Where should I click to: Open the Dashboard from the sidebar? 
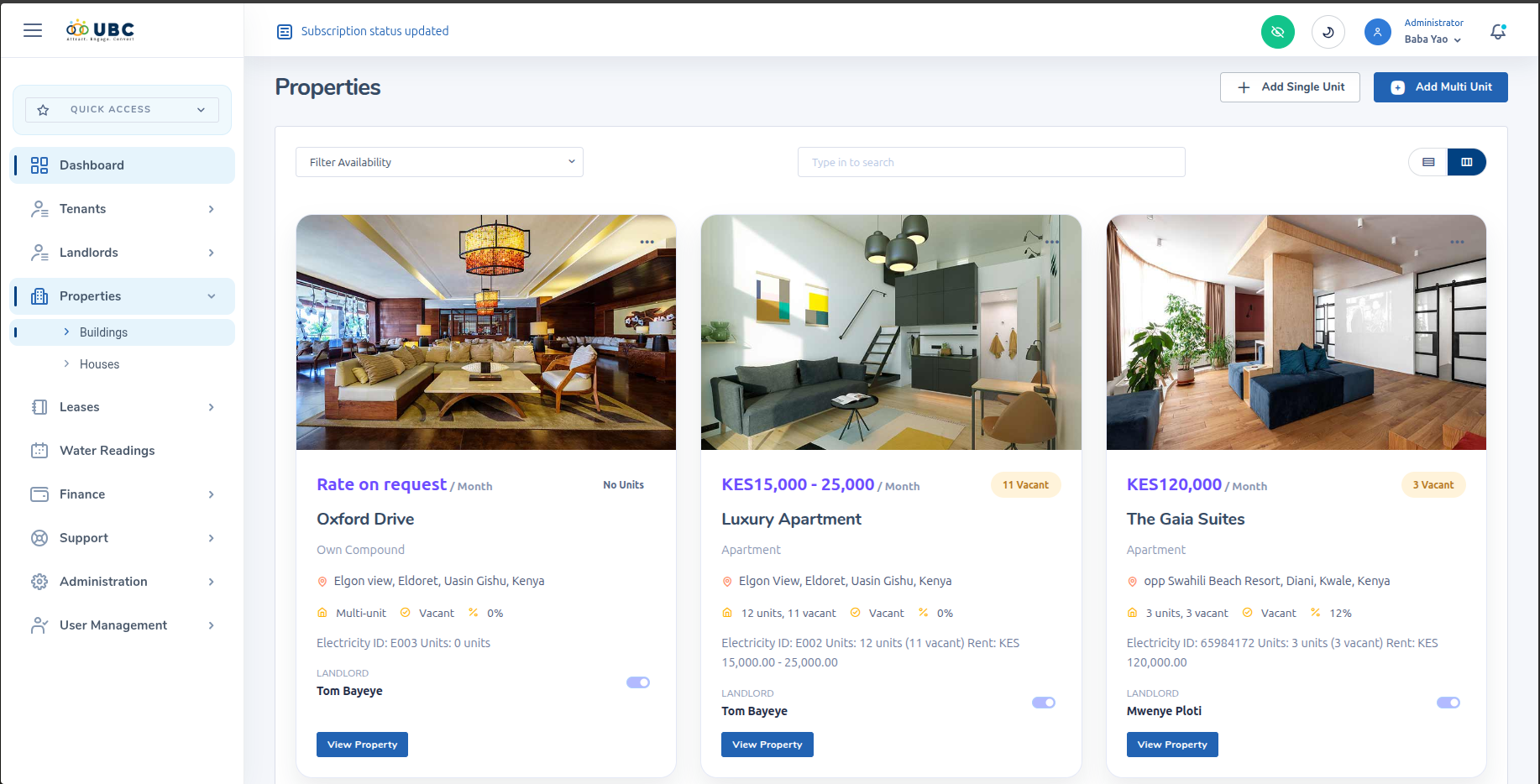pos(91,165)
